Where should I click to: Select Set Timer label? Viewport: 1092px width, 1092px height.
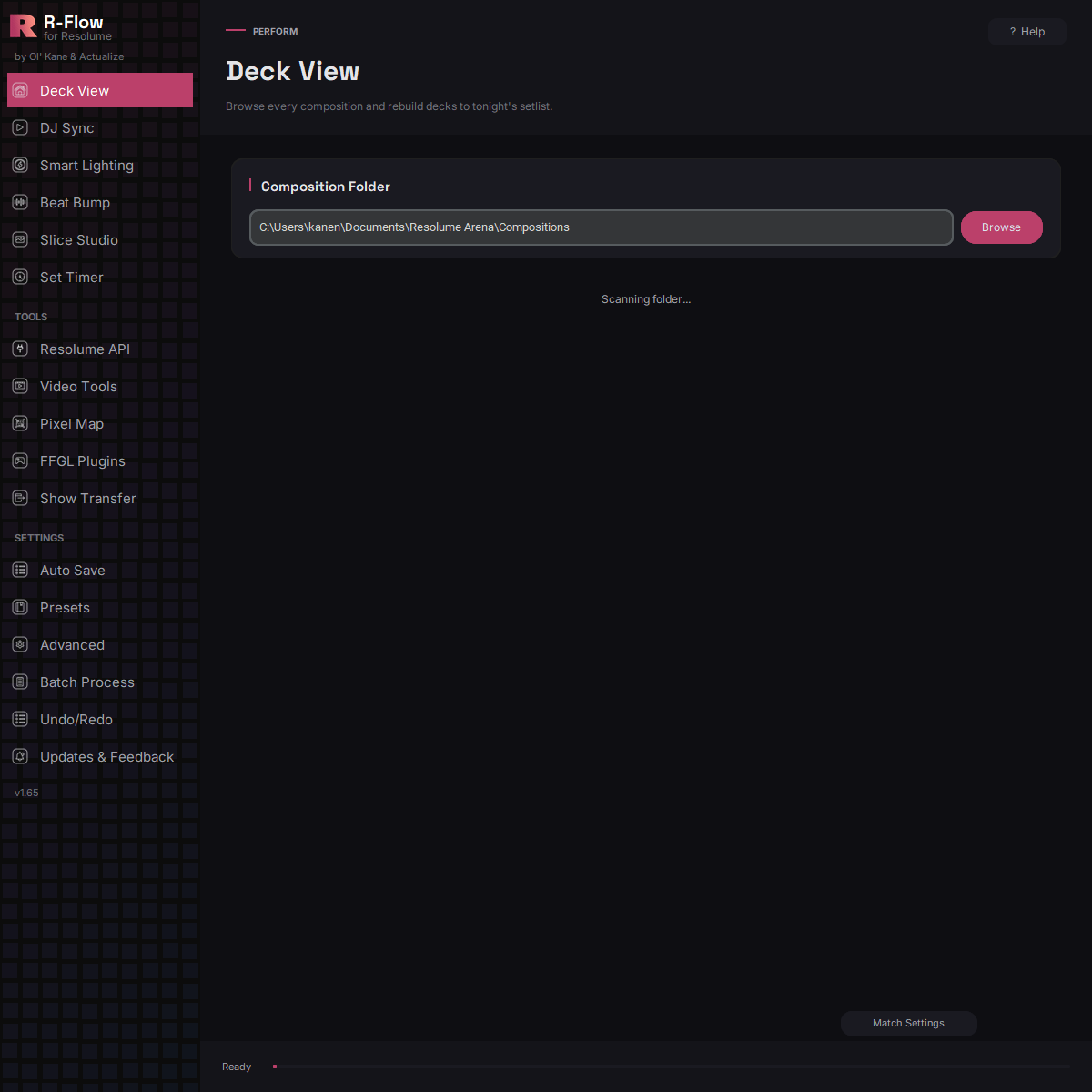(x=72, y=278)
